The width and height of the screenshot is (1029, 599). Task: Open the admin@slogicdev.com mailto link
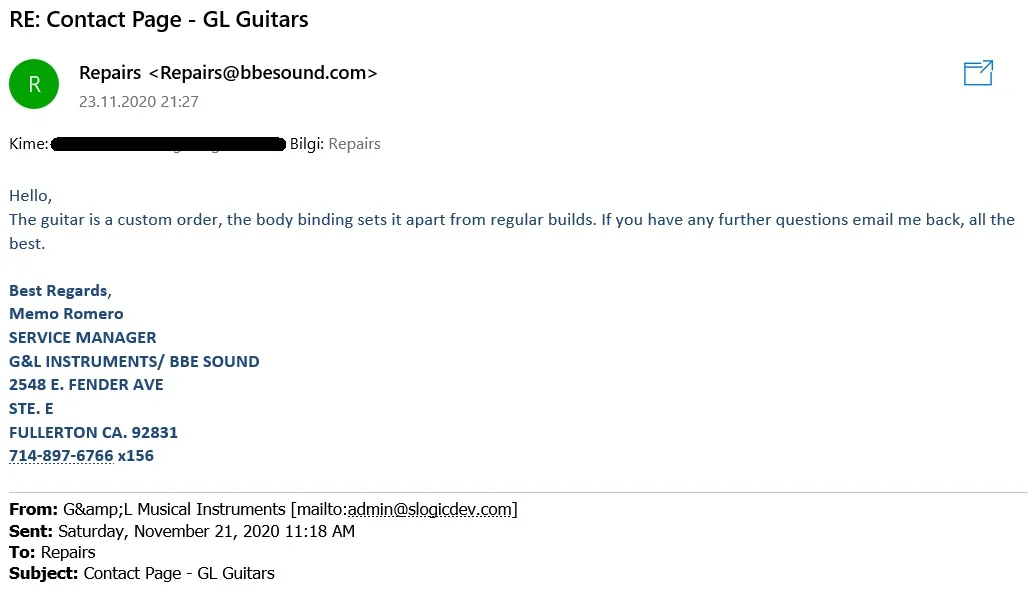pos(433,510)
